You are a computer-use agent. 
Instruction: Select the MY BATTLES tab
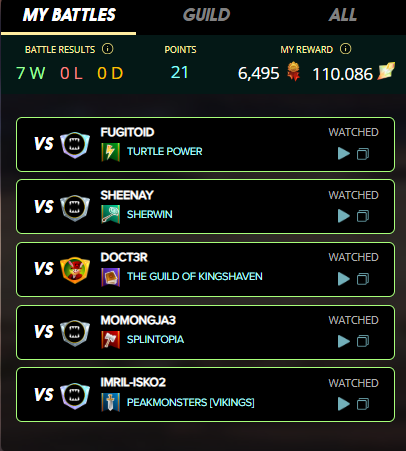[x=69, y=15]
